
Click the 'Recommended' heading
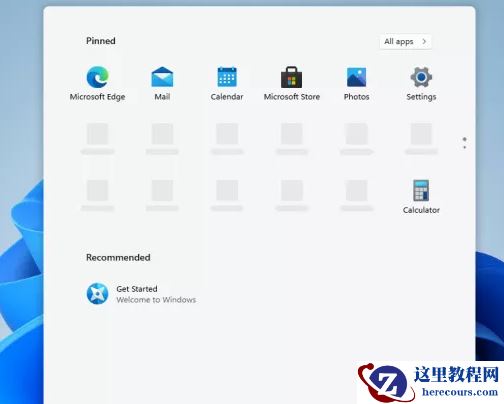[x=118, y=257]
